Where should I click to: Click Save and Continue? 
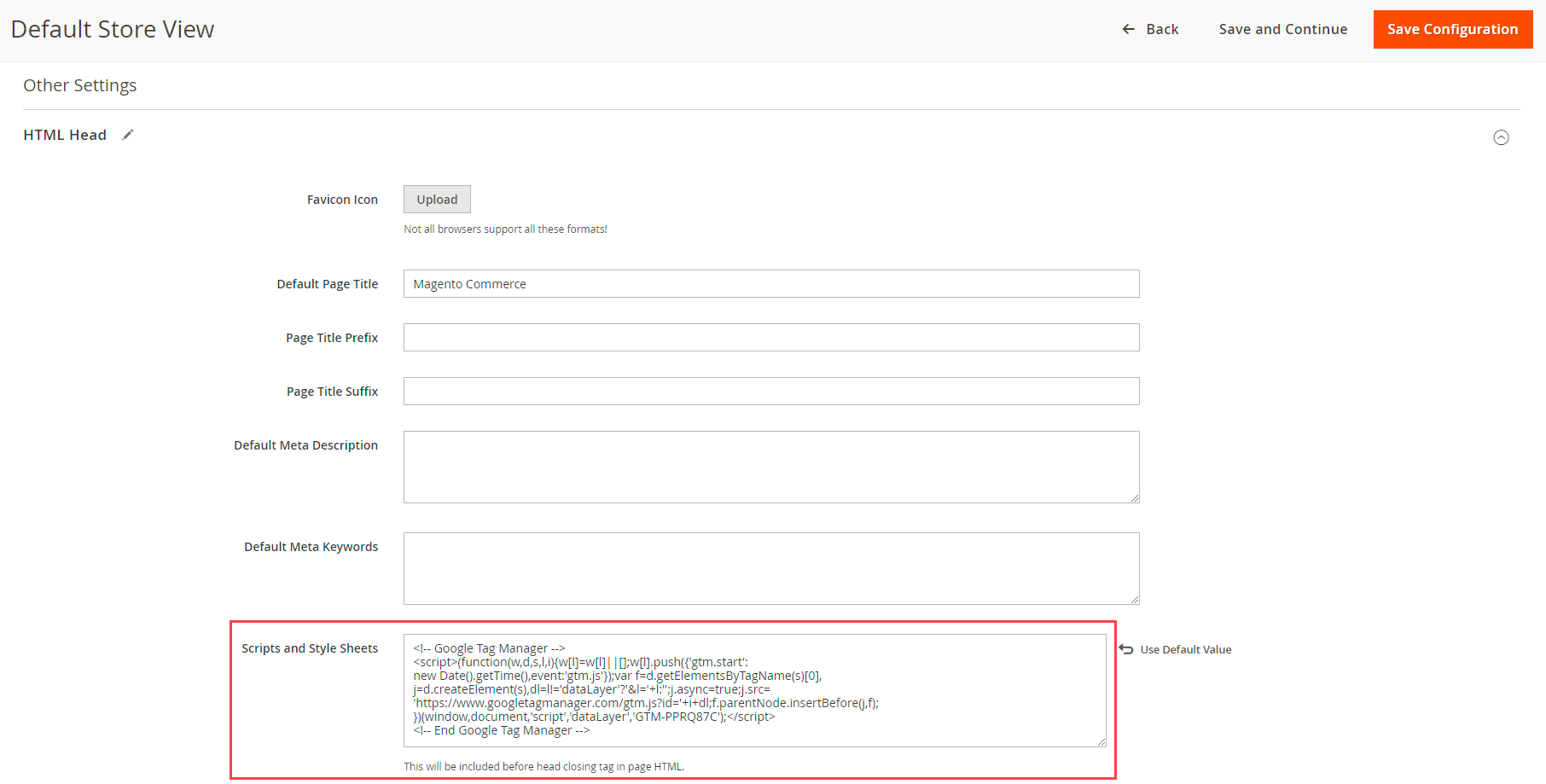click(x=1283, y=29)
